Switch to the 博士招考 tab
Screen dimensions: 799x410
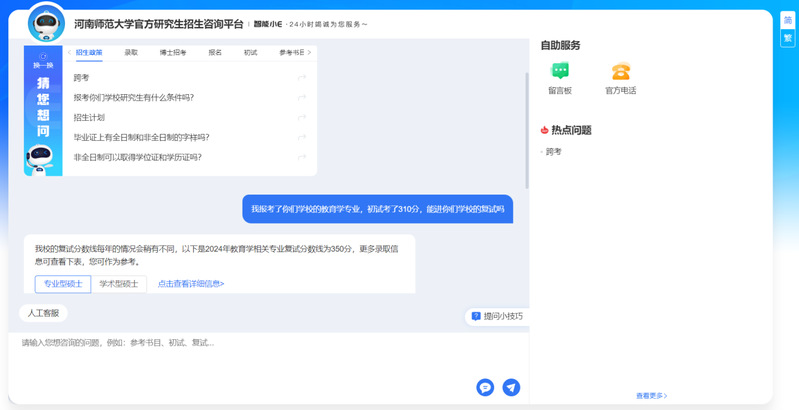coord(172,52)
